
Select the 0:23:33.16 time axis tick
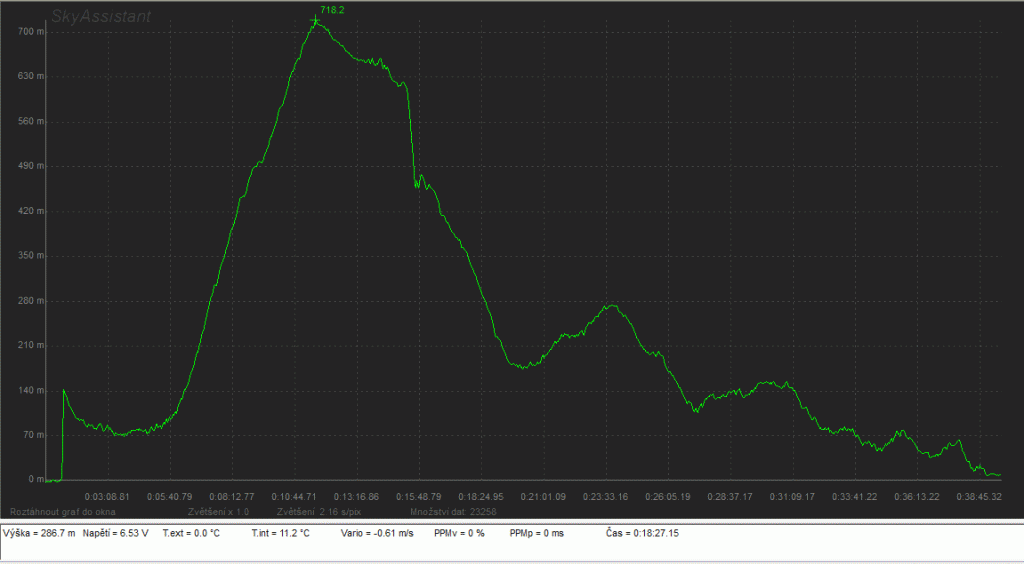coord(603,496)
